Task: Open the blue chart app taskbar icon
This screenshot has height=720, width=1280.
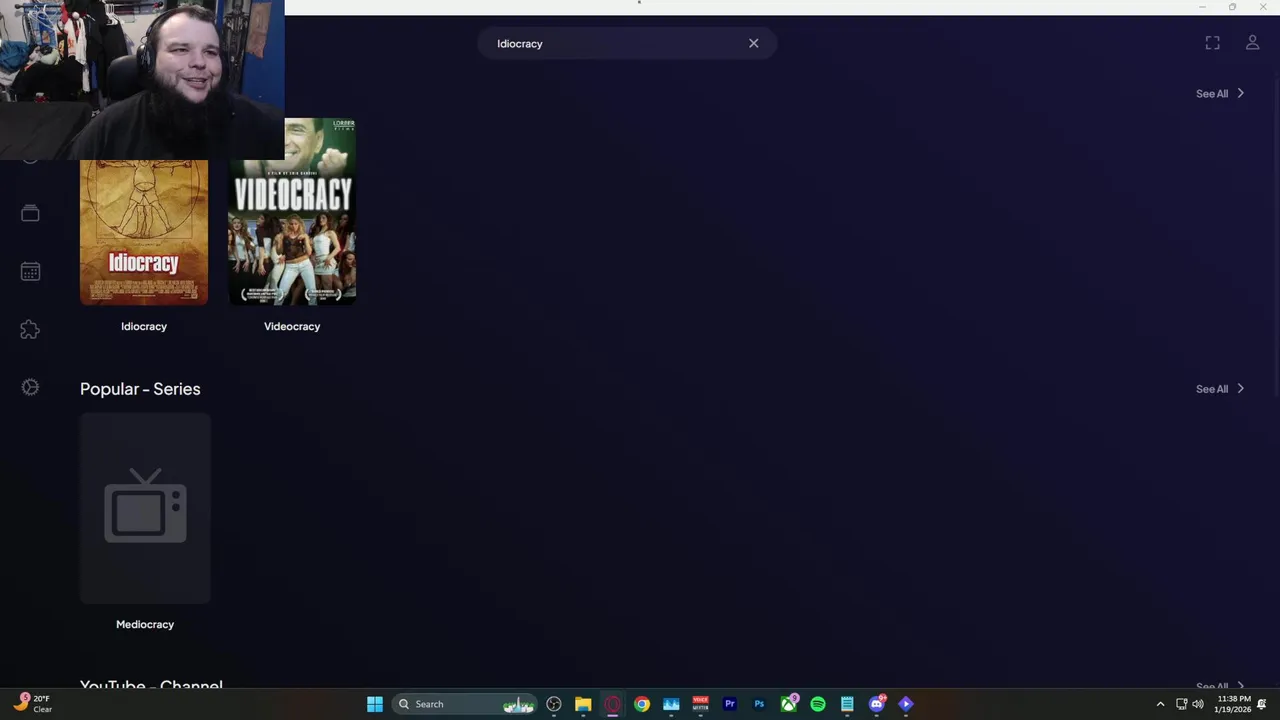Action: pos(671,704)
